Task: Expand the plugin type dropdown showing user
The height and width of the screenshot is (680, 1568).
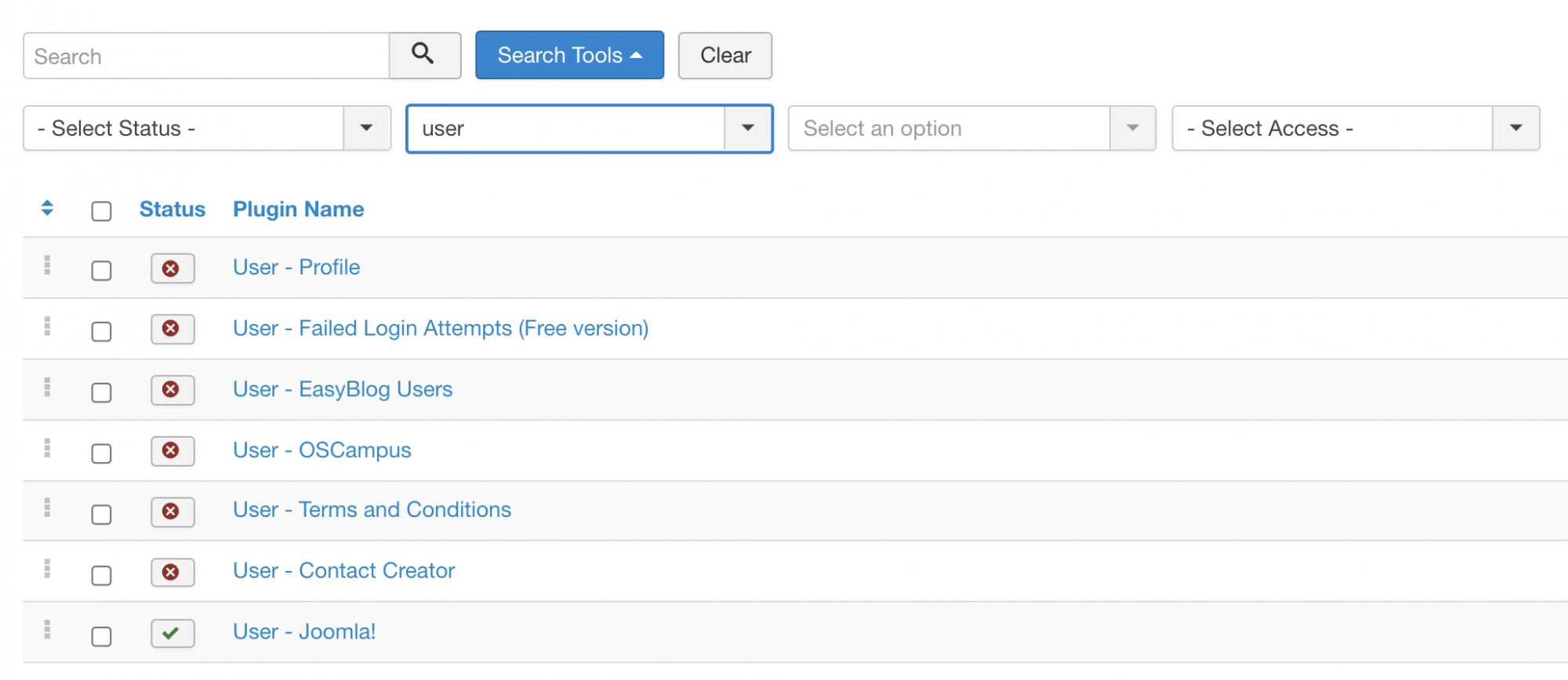Action: 590,128
